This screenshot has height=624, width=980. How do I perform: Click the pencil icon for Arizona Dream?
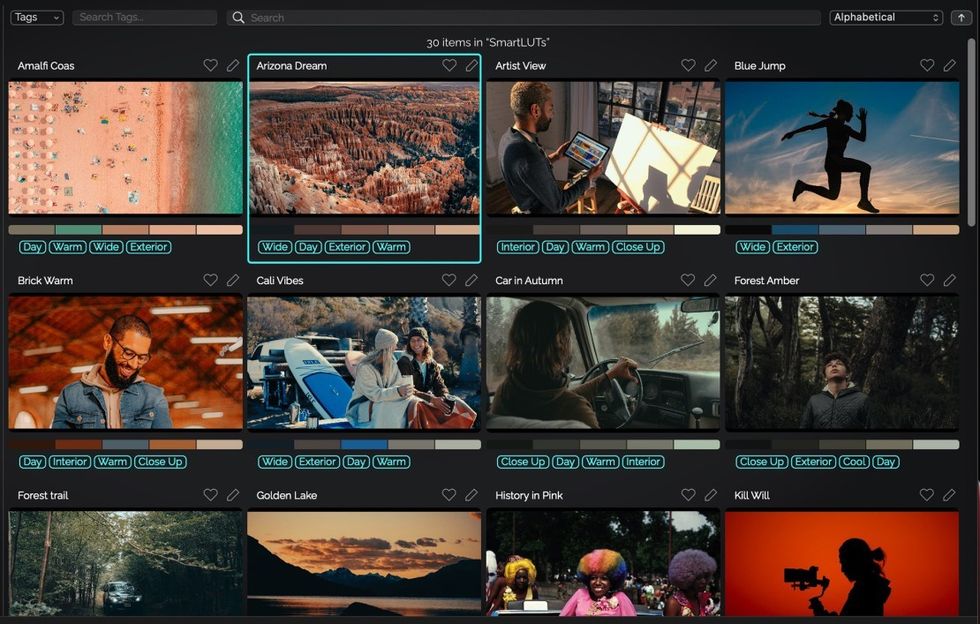(471, 65)
